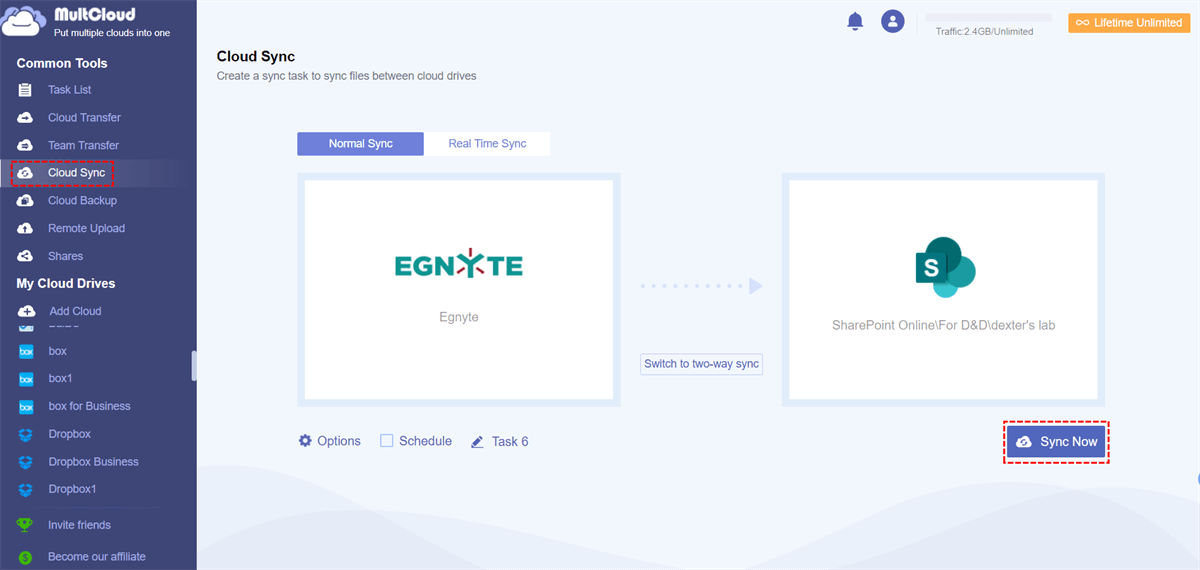Click the My Cloud Drives heading
Screen dimensions: 1200x570
(66, 284)
